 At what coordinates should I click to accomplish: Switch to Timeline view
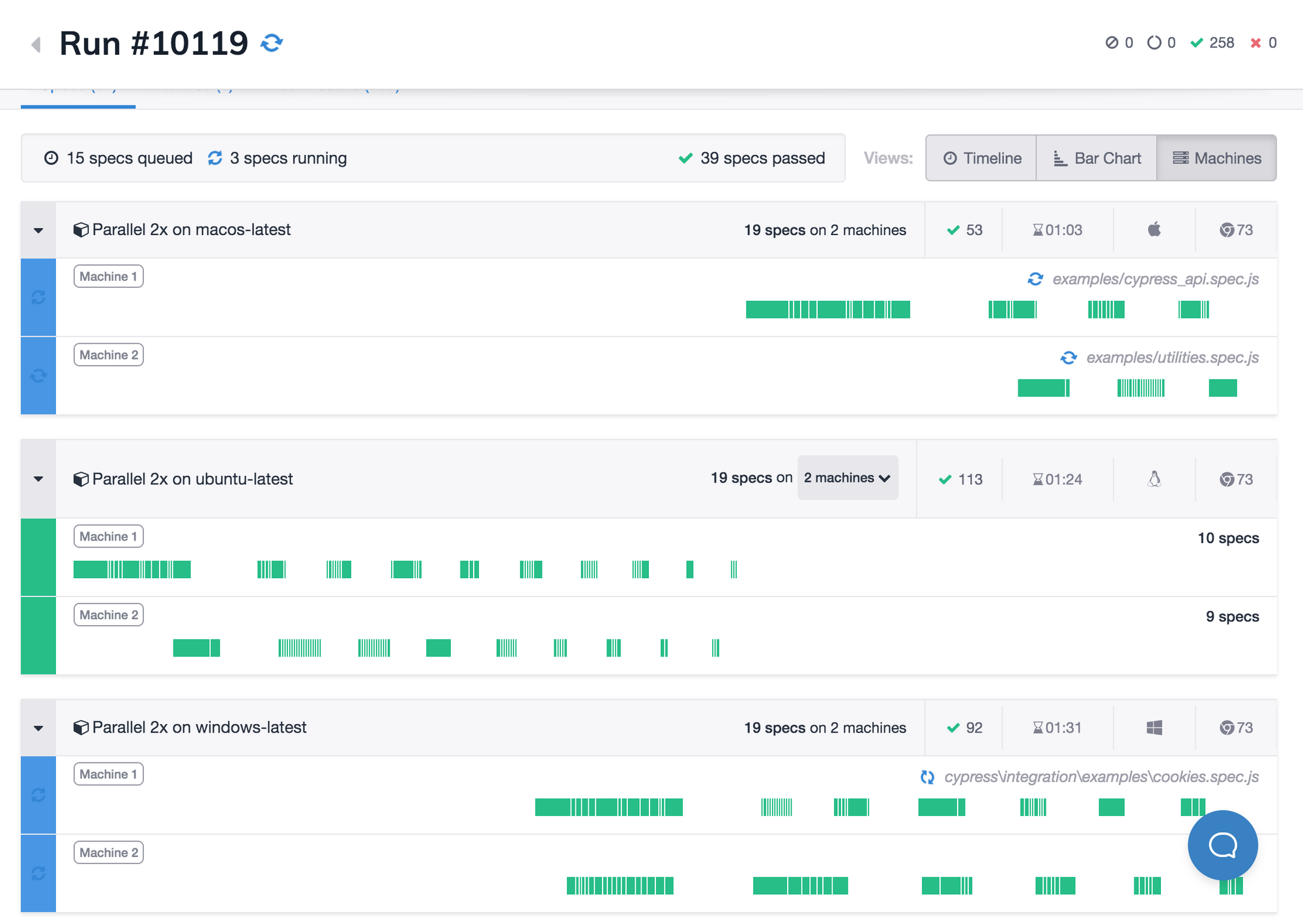[x=981, y=158]
